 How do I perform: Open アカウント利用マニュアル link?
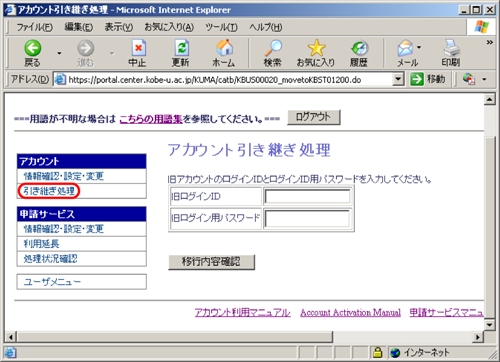pyautogui.click(x=242, y=312)
